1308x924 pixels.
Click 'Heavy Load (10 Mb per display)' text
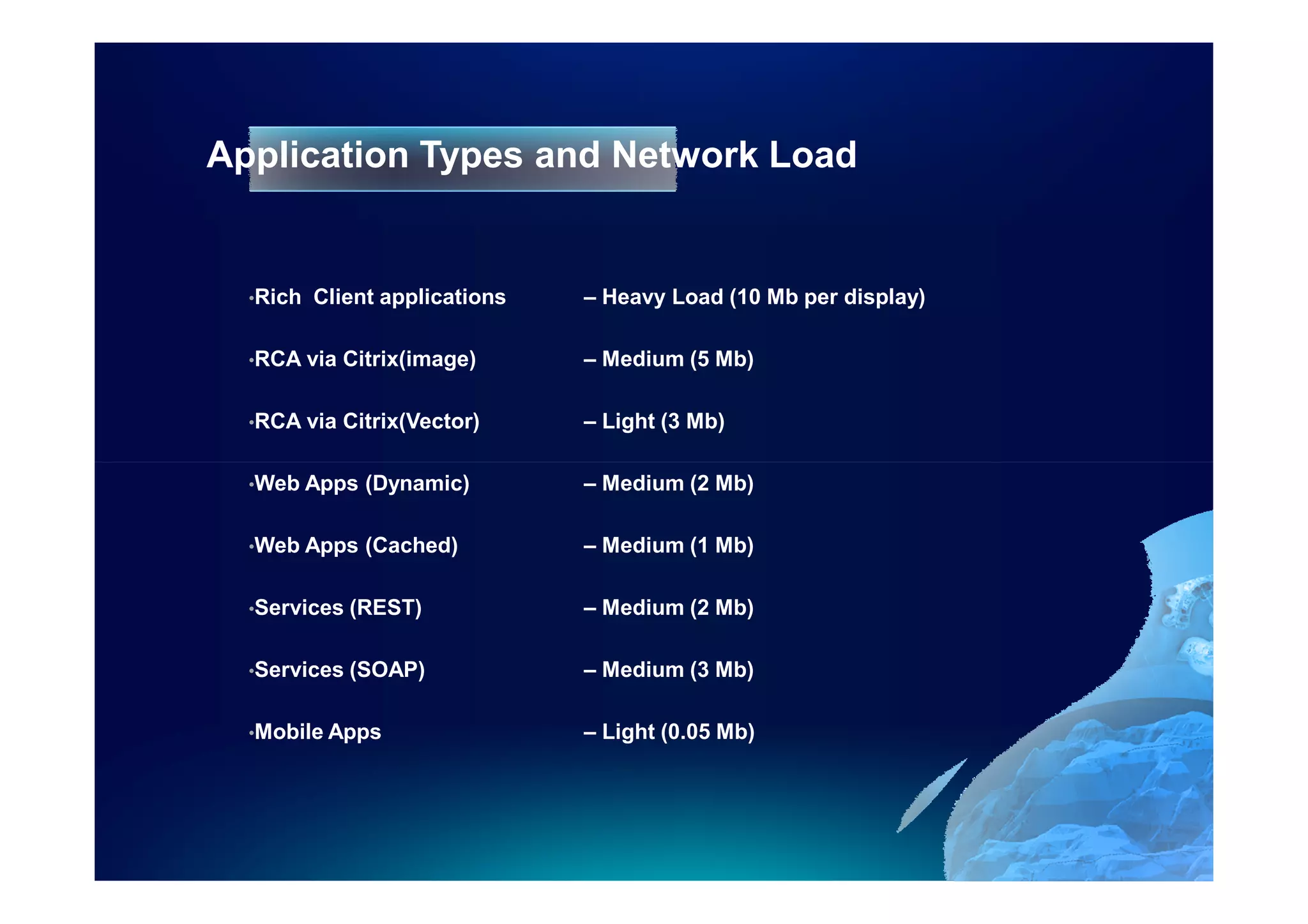[x=764, y=298]
